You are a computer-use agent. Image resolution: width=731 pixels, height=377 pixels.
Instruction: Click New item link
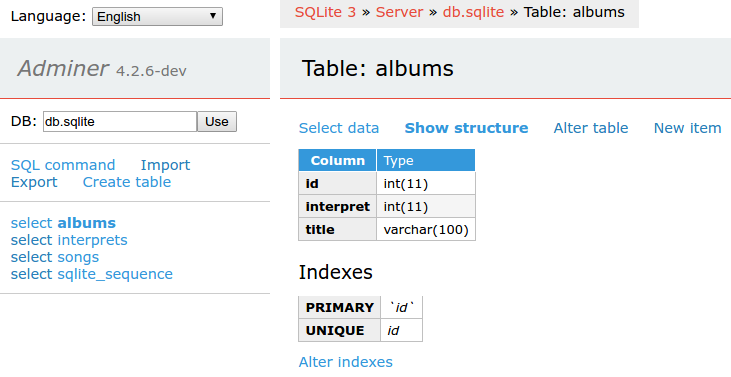687,128
